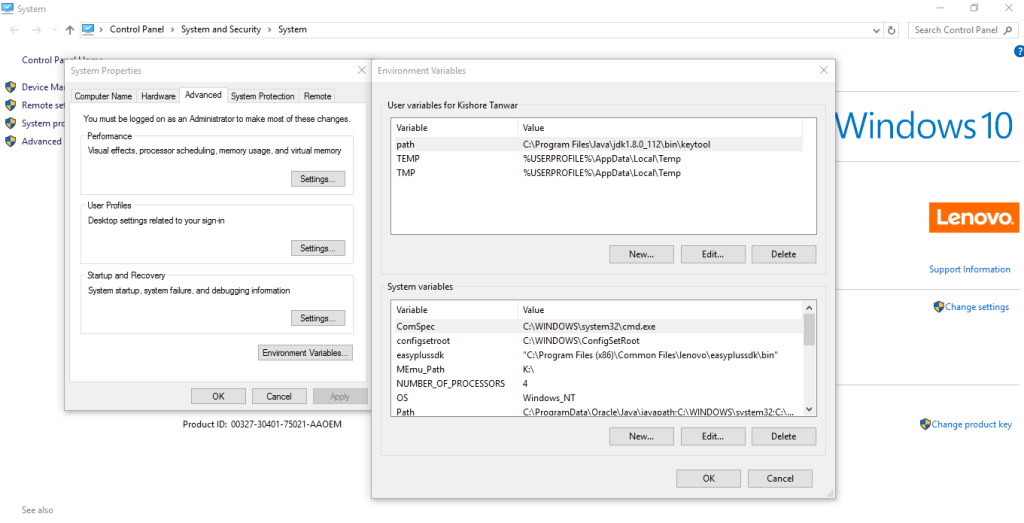Open Performance Settings button
The image size is (1024, 523).
tap(318, 179)
